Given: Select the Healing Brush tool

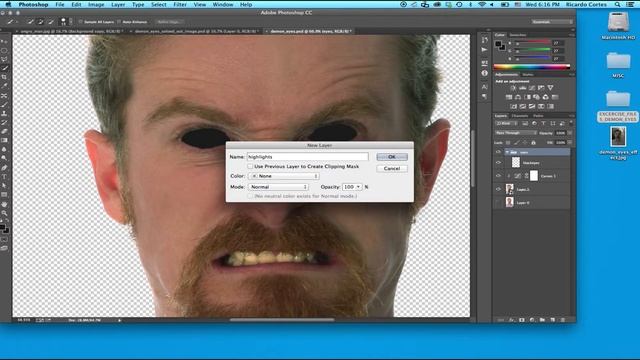Looking at the screenshot, I should [x=4, y=96].
